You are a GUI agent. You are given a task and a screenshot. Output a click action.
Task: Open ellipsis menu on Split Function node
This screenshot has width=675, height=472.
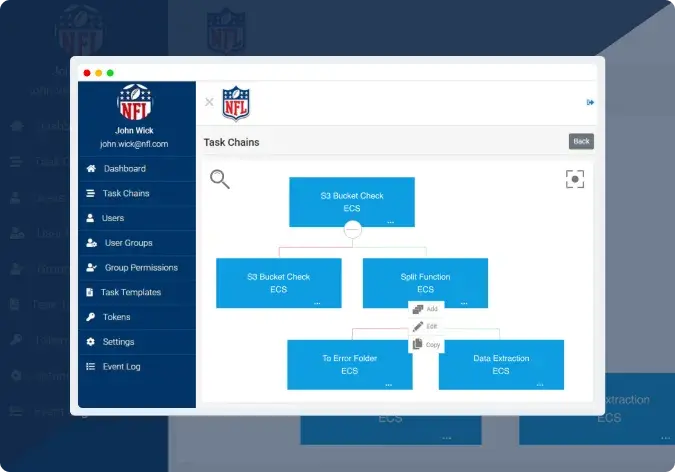click(464, 301)
